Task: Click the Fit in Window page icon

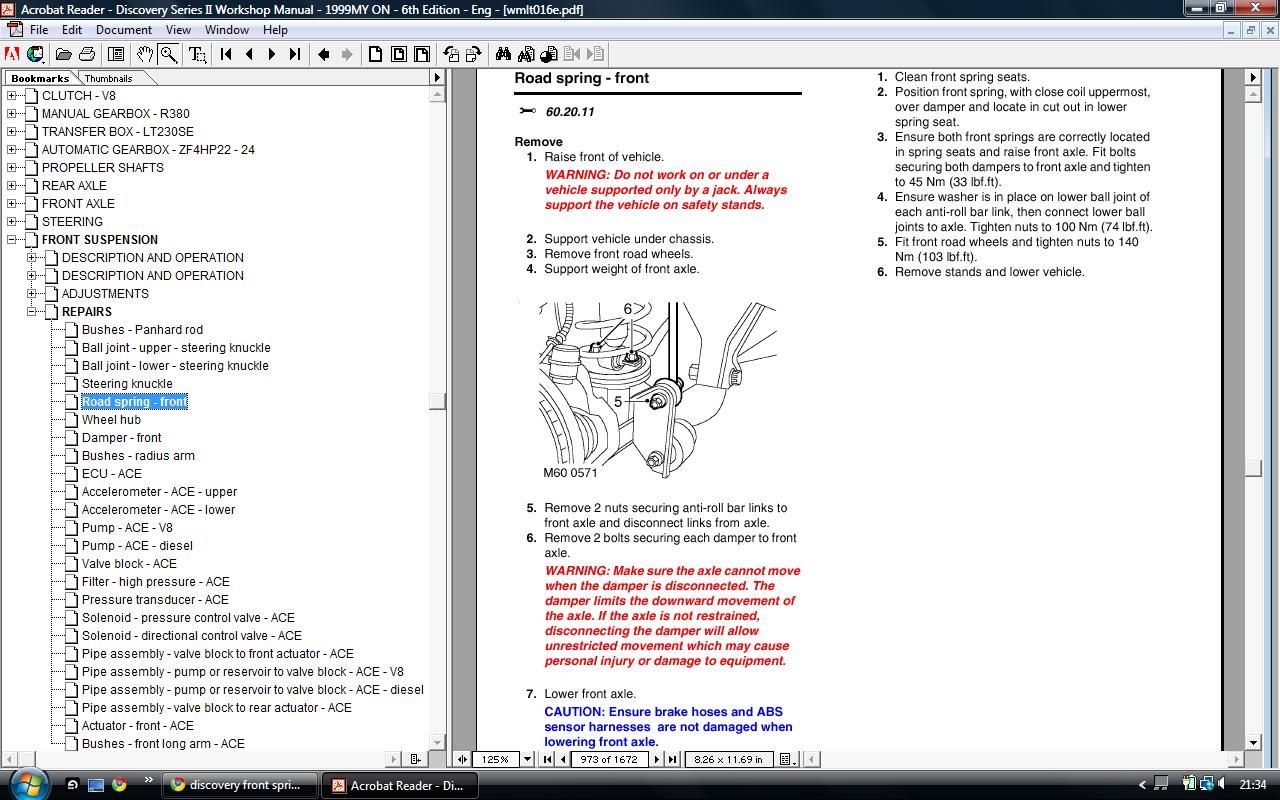Action: [x=399, y=54]
